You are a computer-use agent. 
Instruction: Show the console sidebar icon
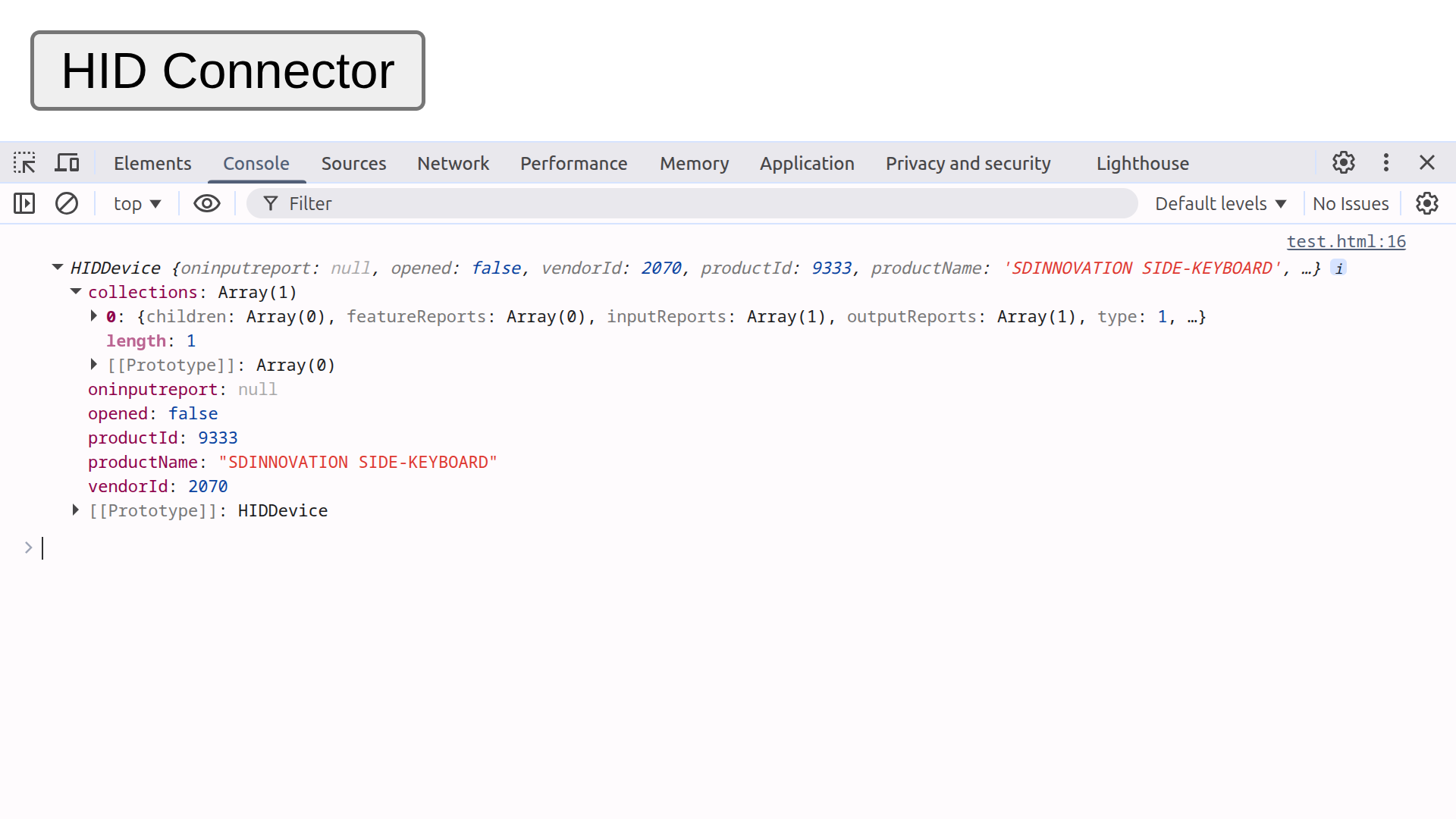point(24,203)
